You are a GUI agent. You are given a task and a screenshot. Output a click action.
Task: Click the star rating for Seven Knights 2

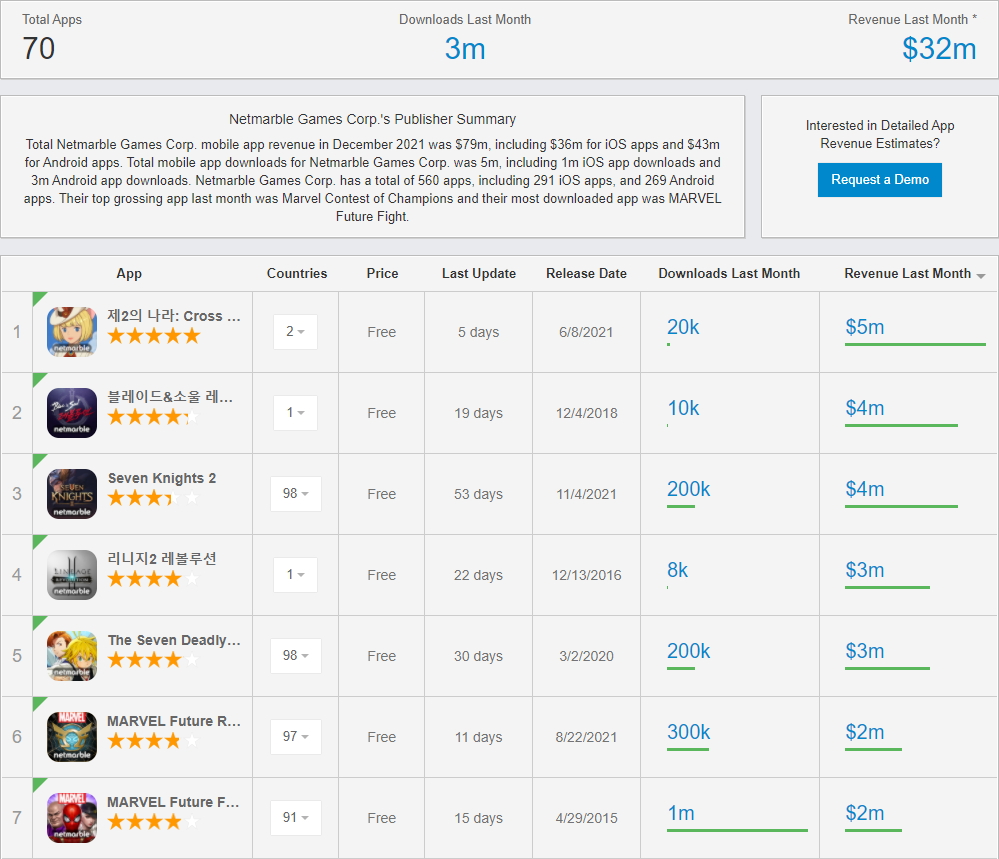coord(153,498)
